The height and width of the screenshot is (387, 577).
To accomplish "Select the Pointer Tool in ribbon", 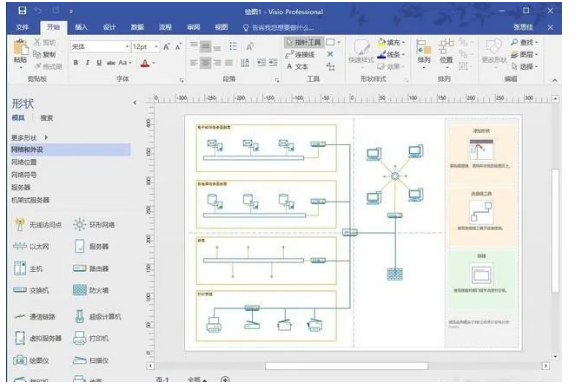I will click(x=304, y=42).
